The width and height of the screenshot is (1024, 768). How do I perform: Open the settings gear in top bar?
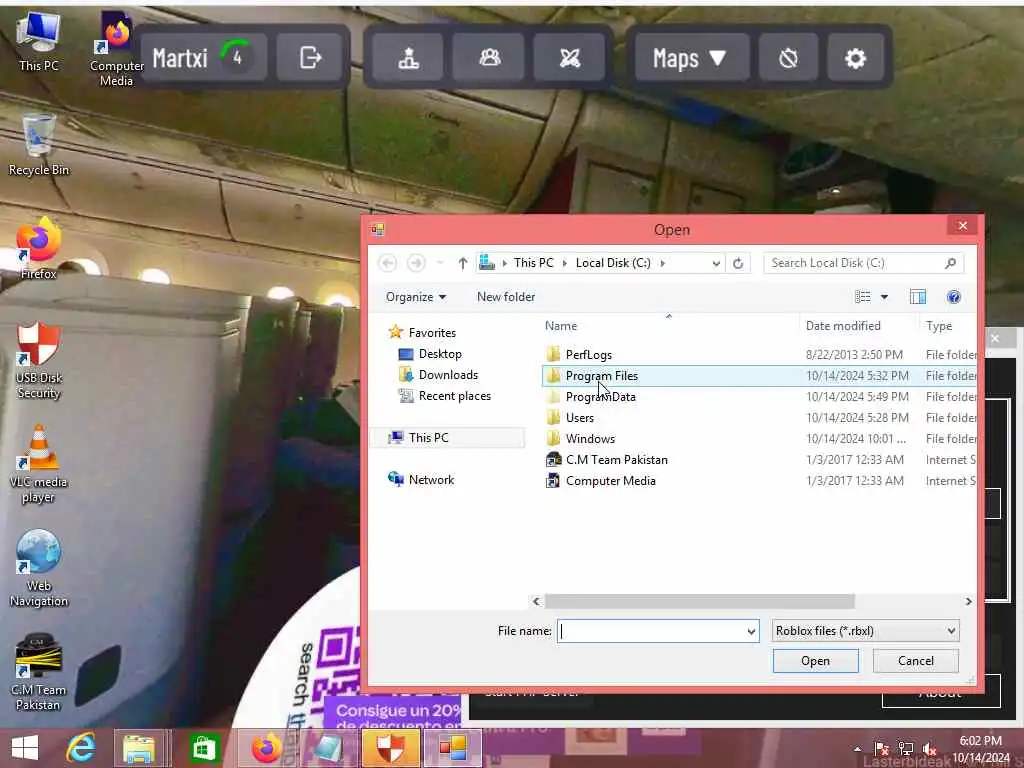855,57
